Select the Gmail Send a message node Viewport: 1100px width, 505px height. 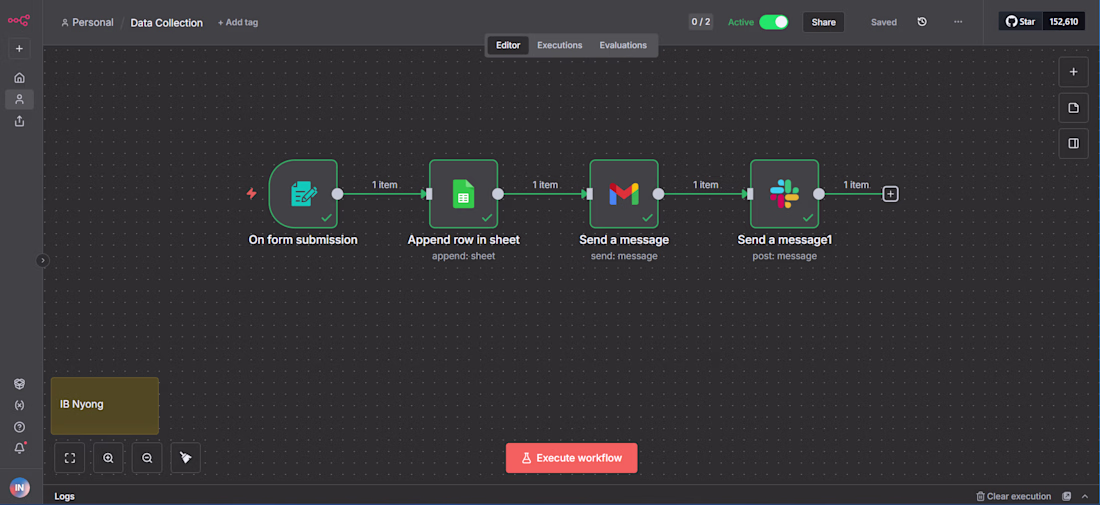tap(624, 194)
